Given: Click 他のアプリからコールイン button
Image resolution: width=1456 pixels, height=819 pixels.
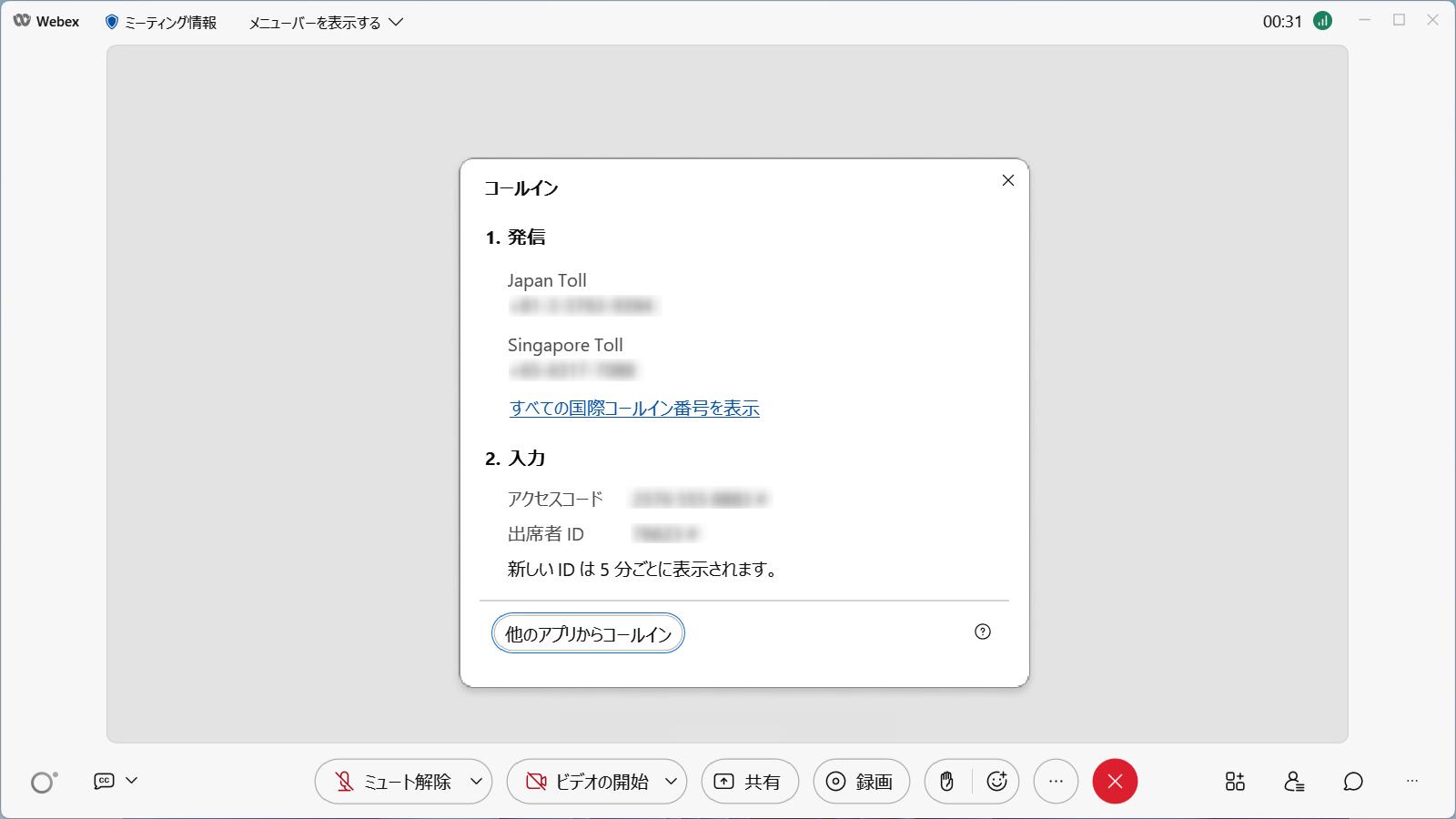Looking at the screenshot, I should coord(587,632).
